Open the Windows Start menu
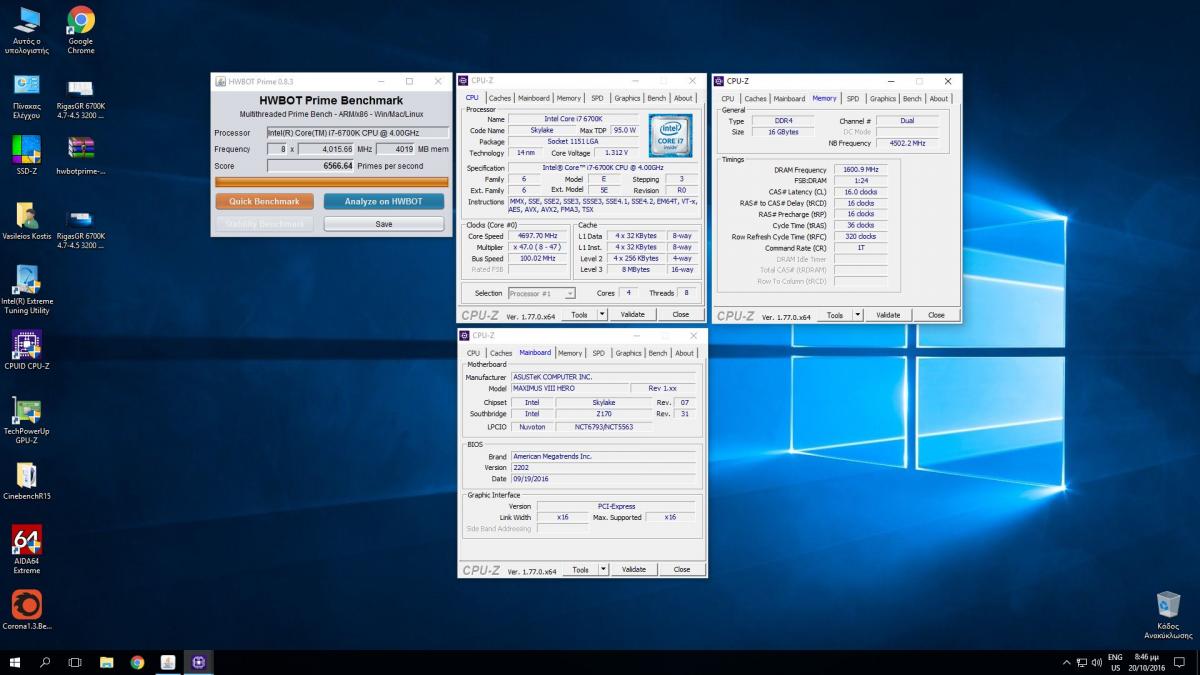 coord(15,662)
